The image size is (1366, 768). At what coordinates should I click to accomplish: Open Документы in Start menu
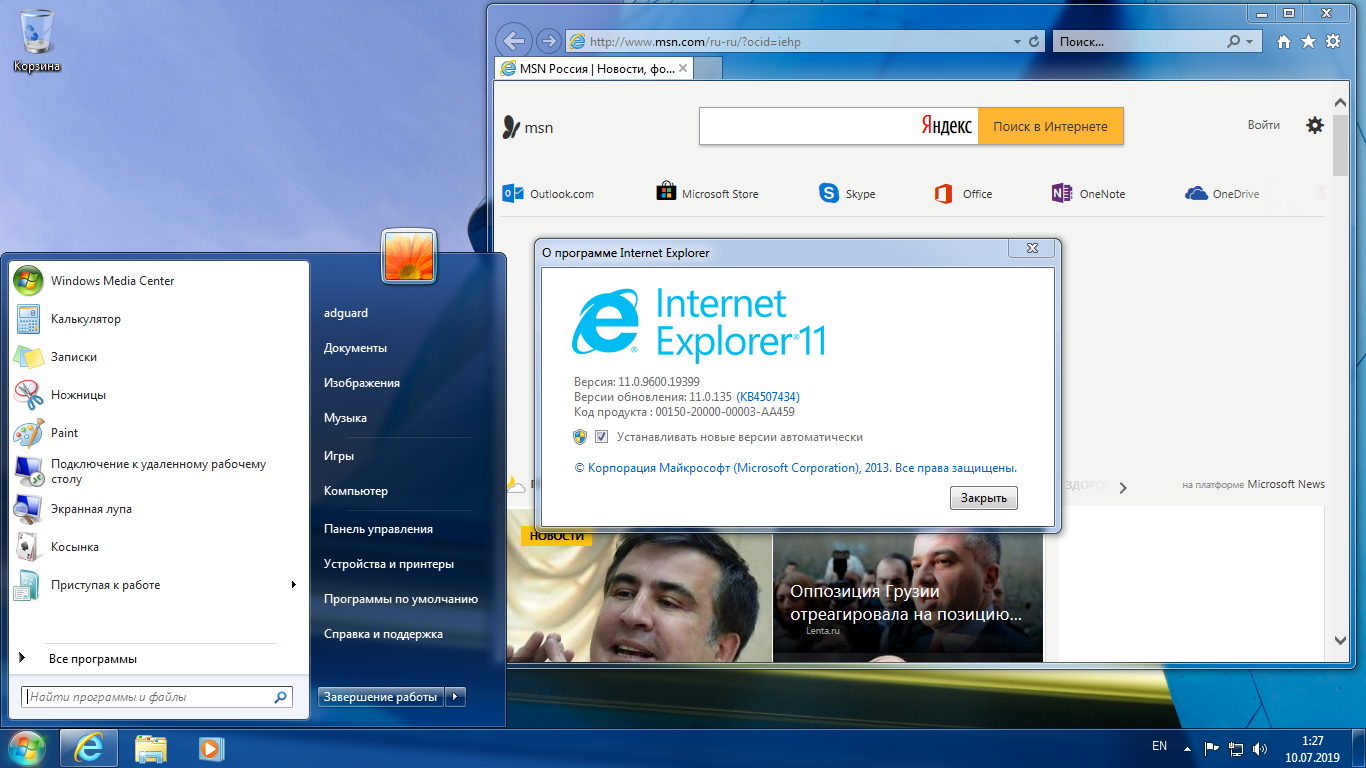[x=355, y=348]
